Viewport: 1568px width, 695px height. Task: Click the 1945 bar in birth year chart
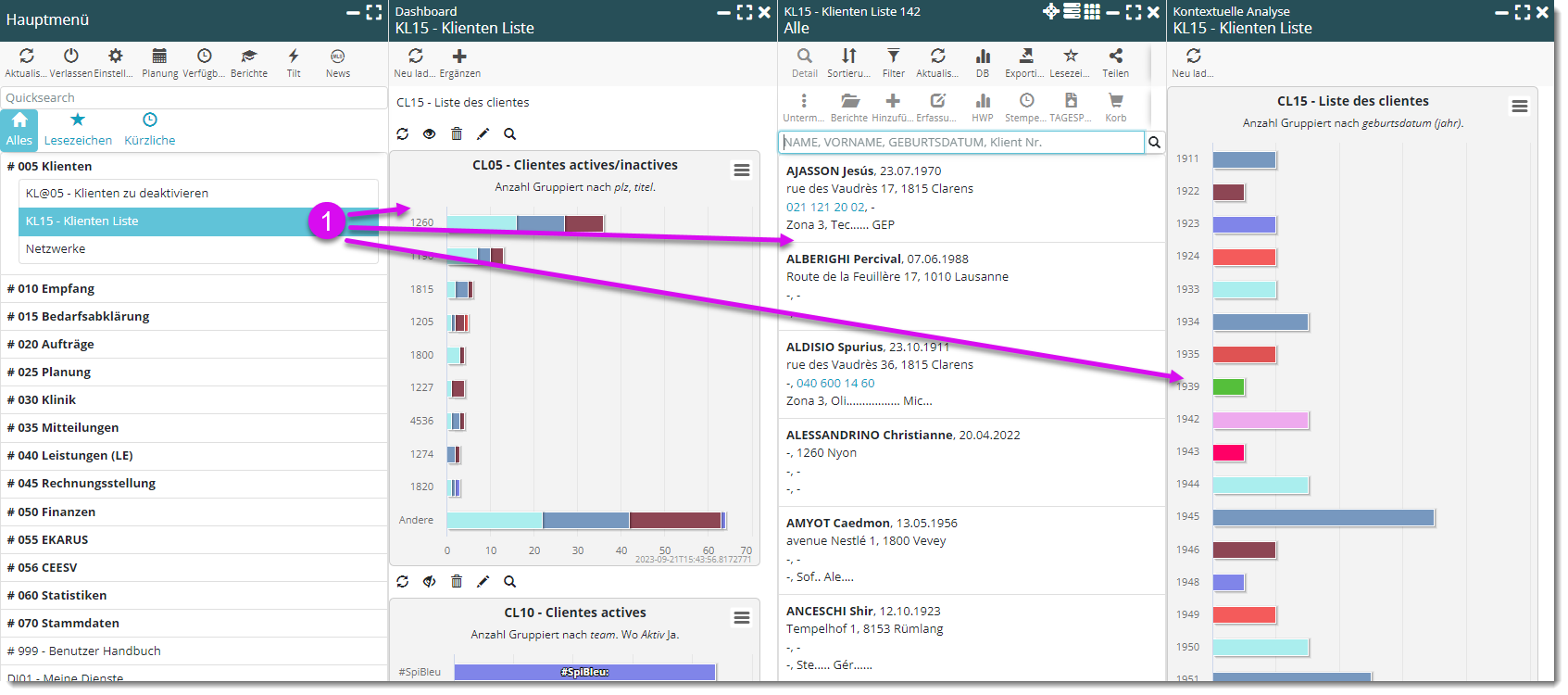pos(1323,518)
